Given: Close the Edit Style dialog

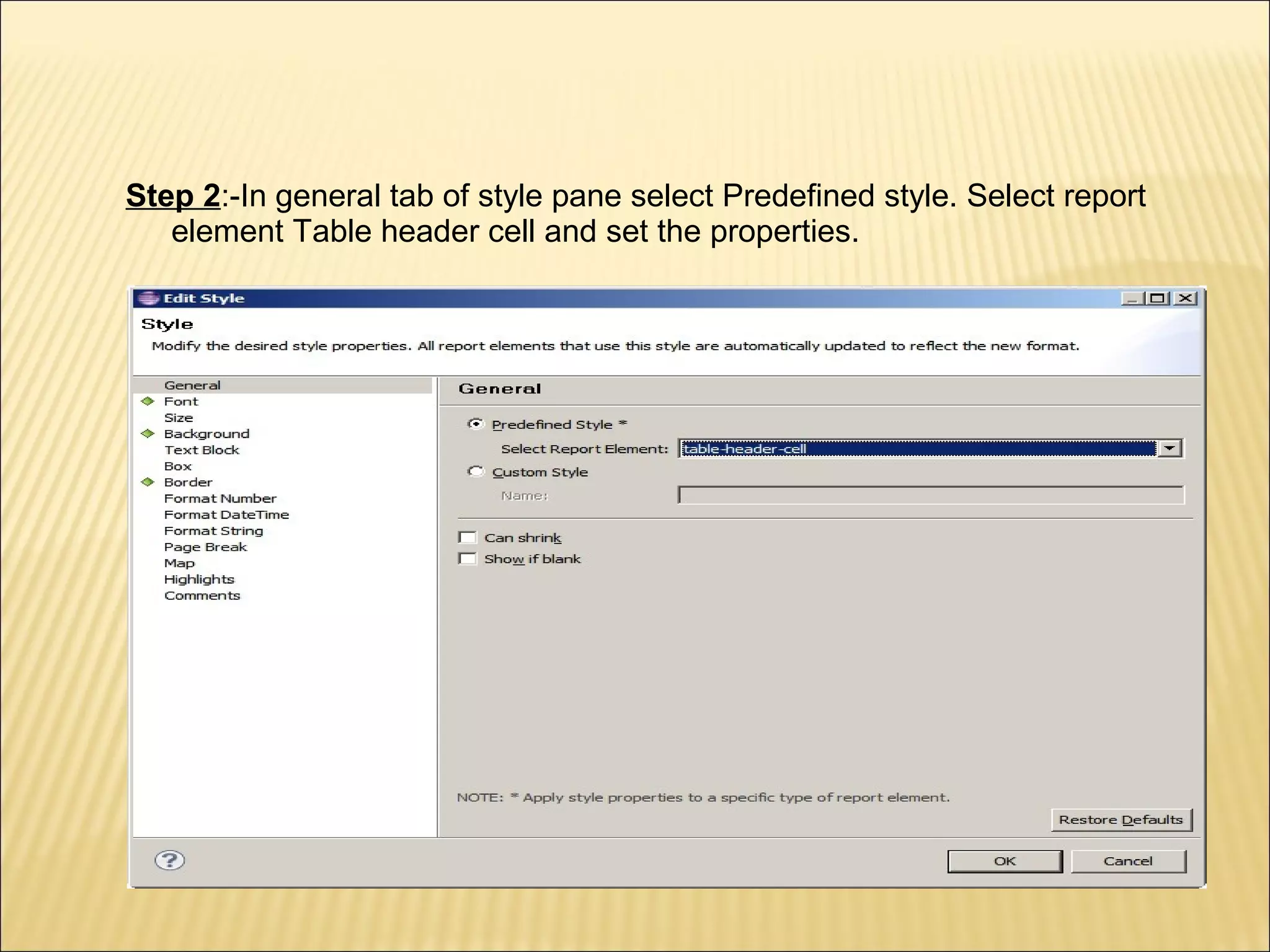Looking at the screenshot, I should (x=1185, y=298).
